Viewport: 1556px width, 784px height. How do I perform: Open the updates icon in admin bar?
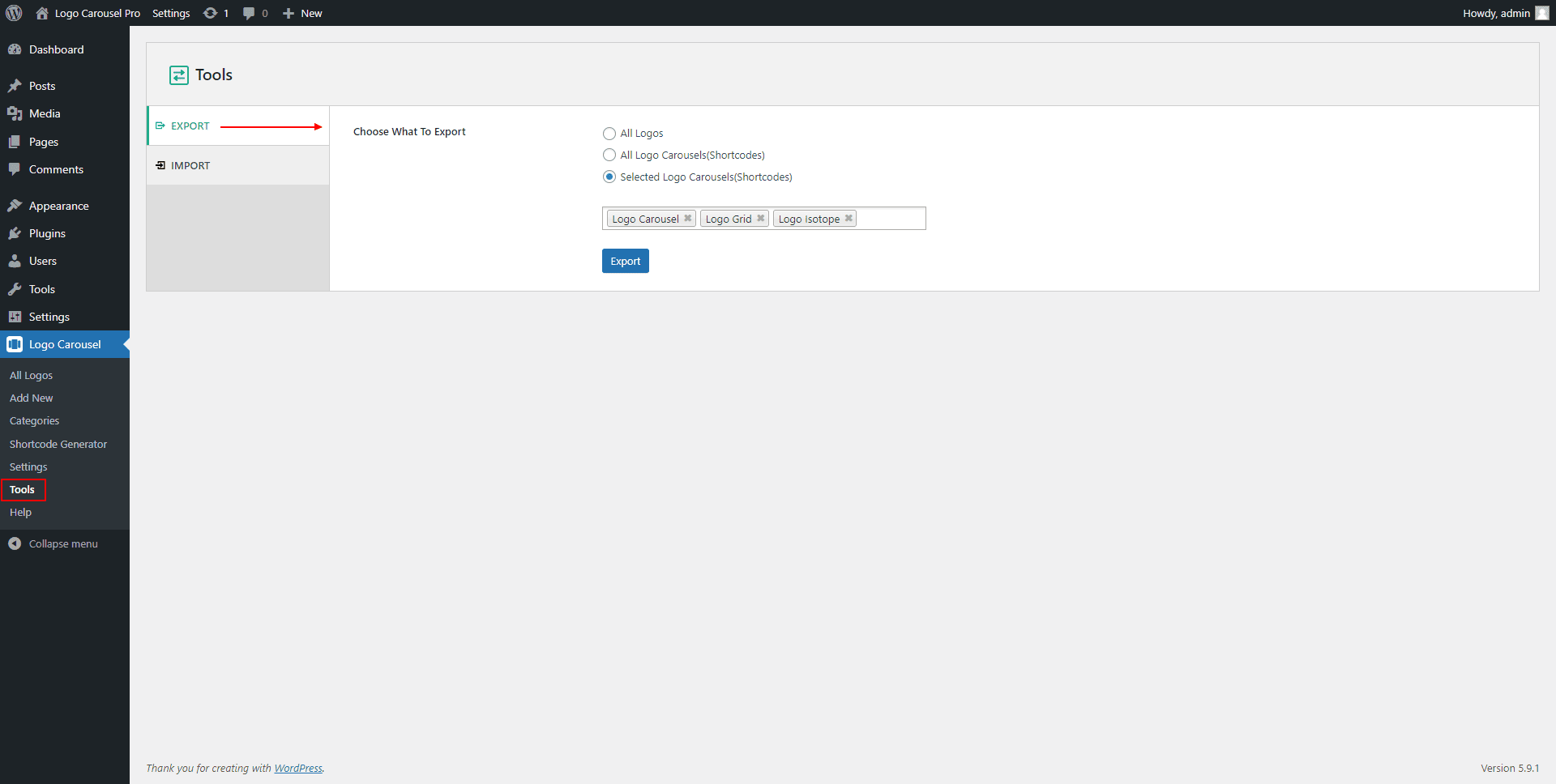pyautogui.click(x=211, y=13)
